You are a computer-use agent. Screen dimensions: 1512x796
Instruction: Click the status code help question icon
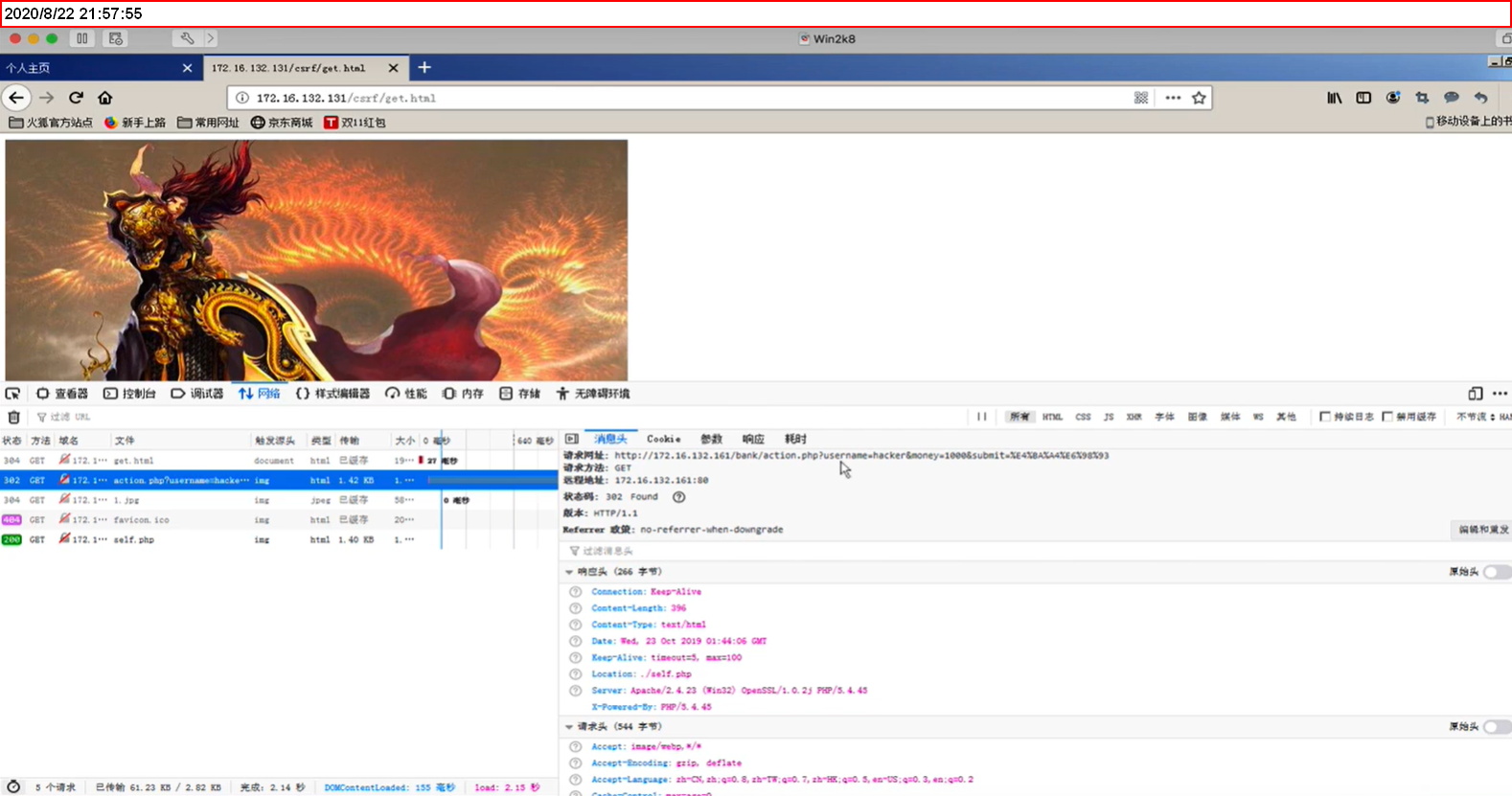pos(678,497)
